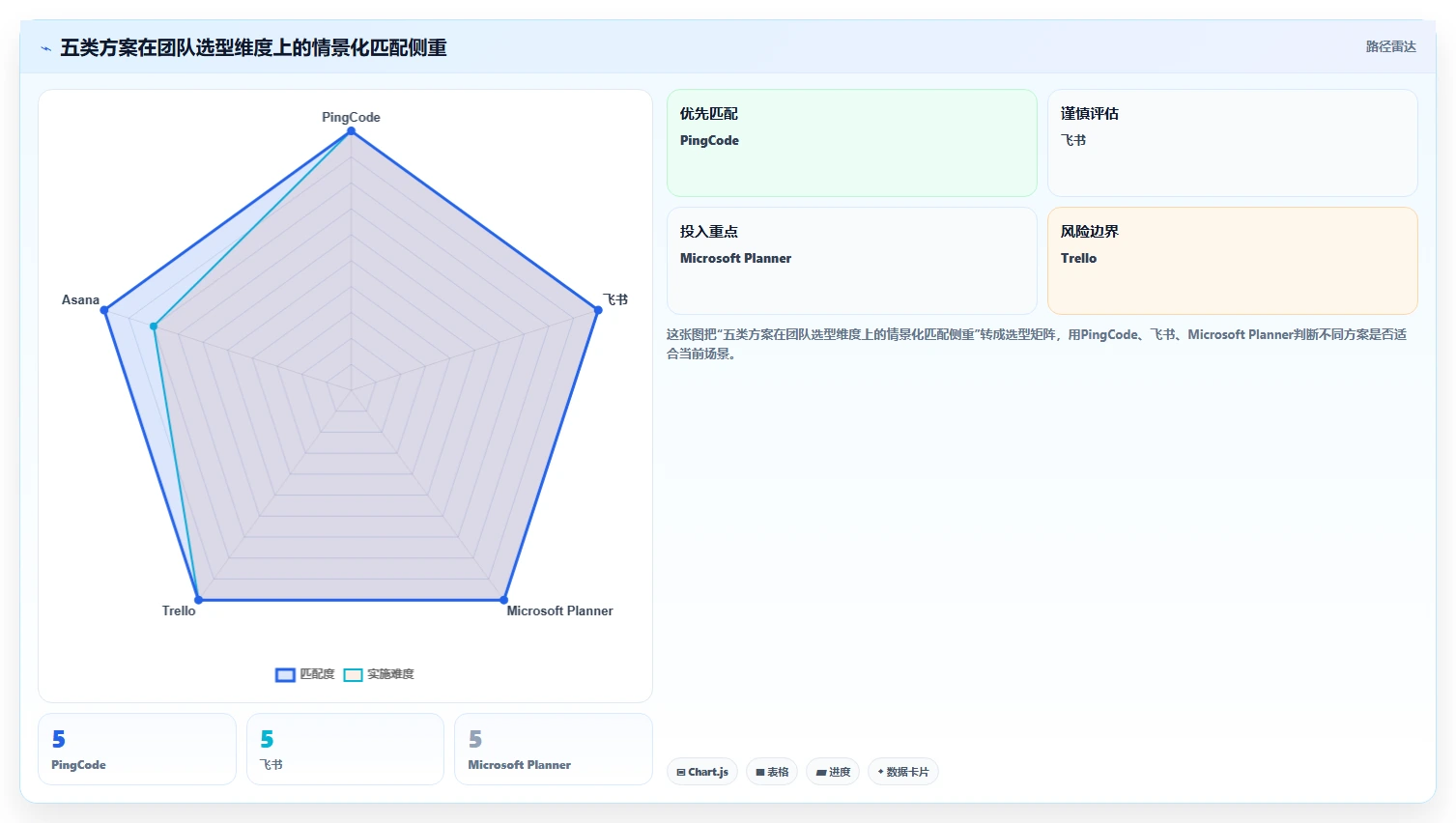The width and height of the screenshot is (1456, 823).
Task: Open the 风险边界 Trello card
Action: point(1232,261)
